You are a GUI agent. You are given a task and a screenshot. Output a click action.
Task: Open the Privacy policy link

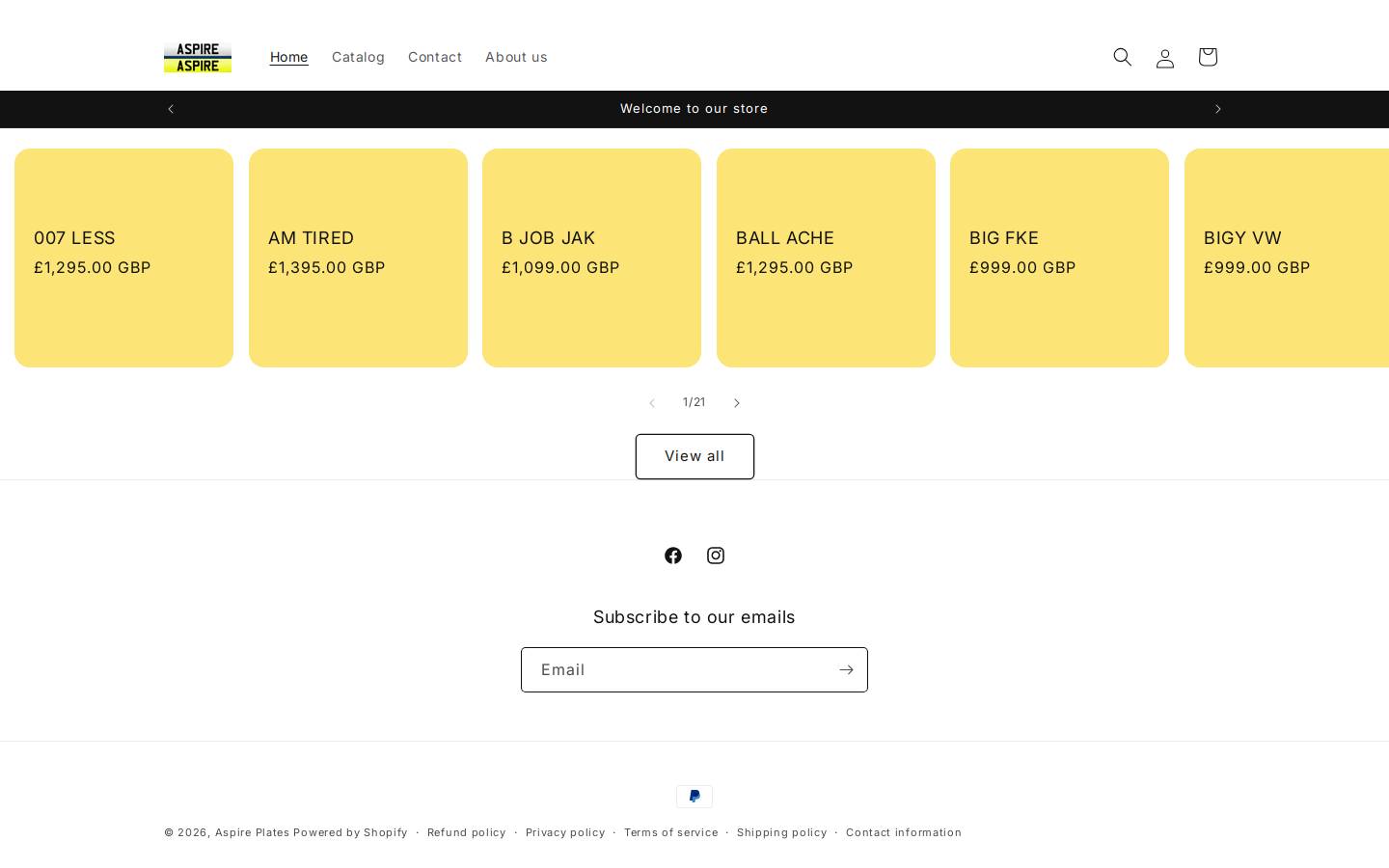tap(565, 832)
